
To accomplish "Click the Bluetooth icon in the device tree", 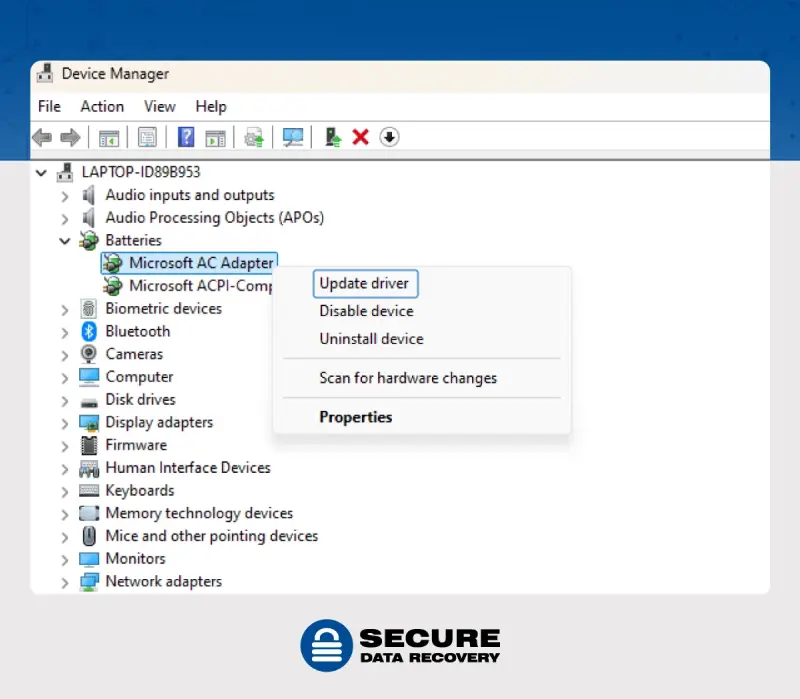I will pos(88,331).
